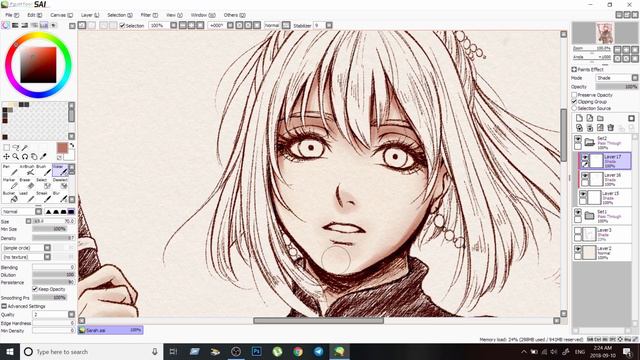Viewport: 640px width, 360px height.
Task: Select the Pen brush tool
Action: coord(9,170)
